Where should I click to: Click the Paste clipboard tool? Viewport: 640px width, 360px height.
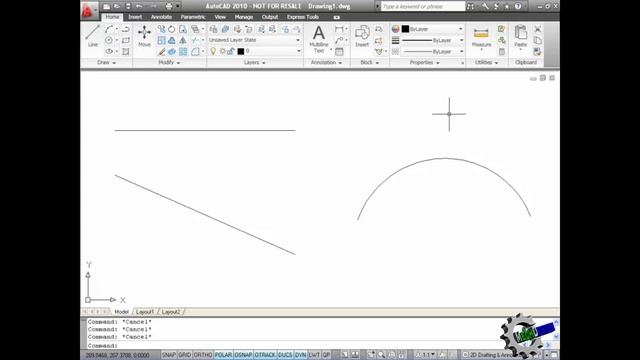click(520, 37)
